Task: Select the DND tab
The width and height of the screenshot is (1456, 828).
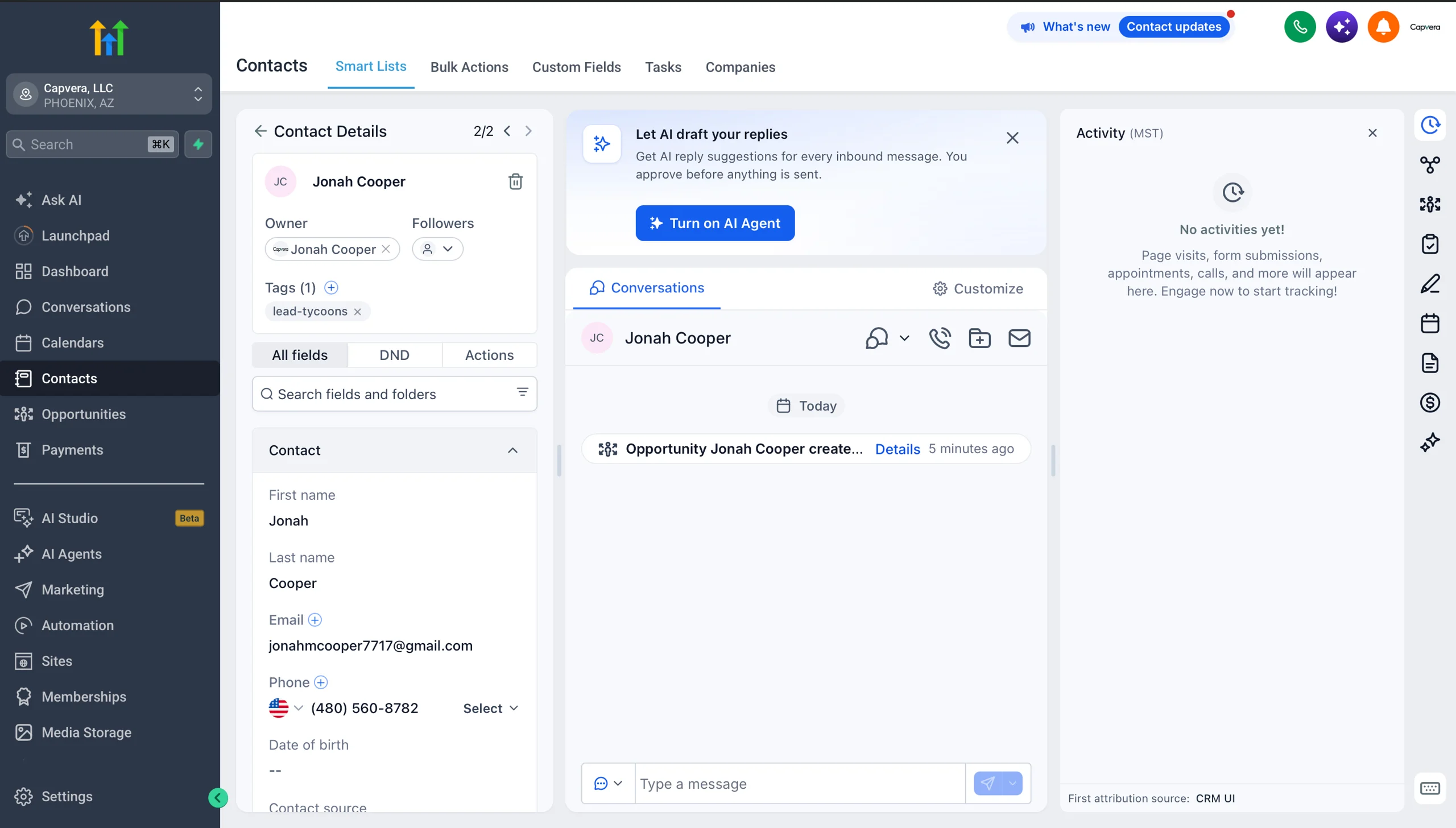Action: (394, 355)
